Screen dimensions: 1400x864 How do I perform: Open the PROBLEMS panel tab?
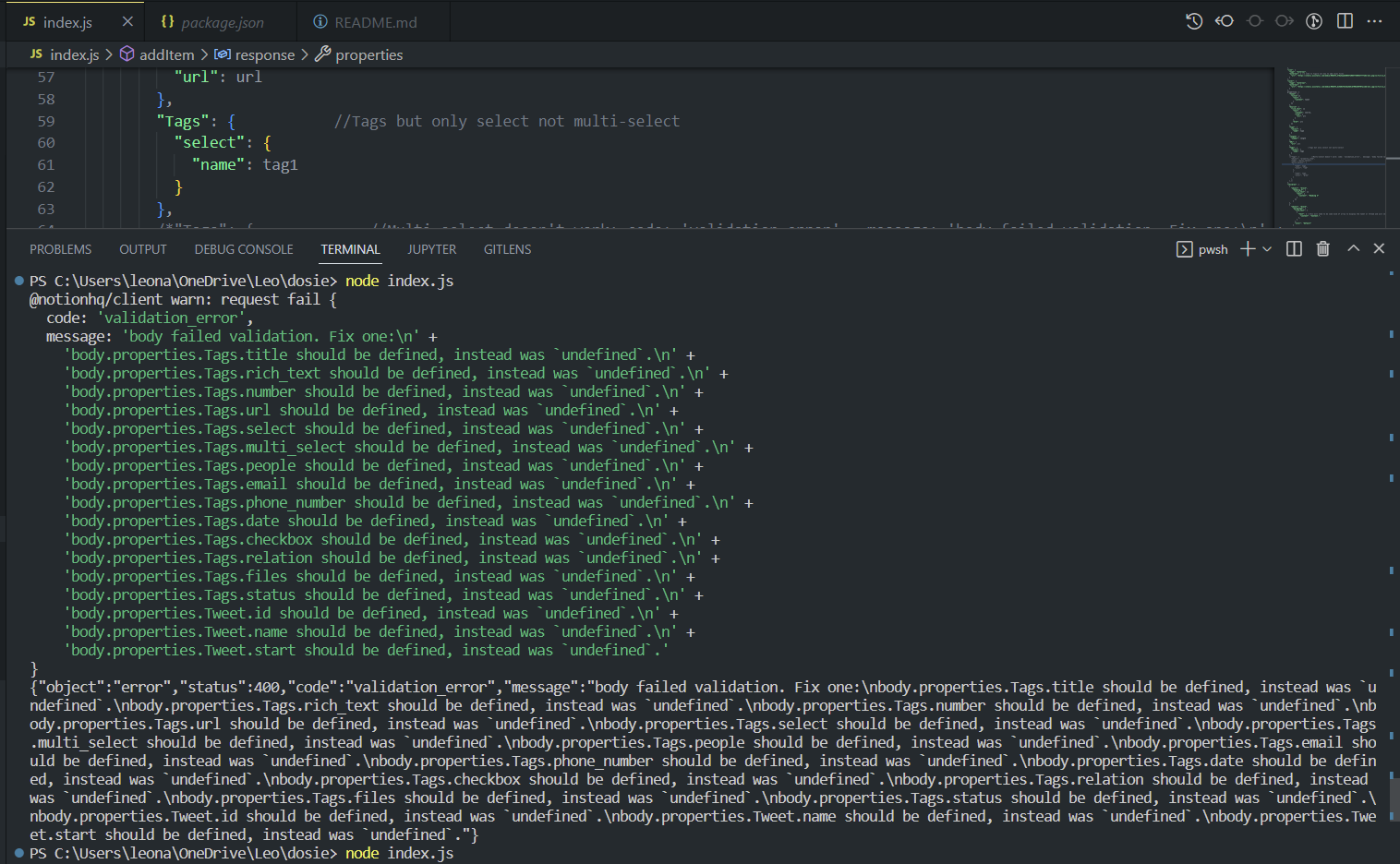(x=61, y=249)
